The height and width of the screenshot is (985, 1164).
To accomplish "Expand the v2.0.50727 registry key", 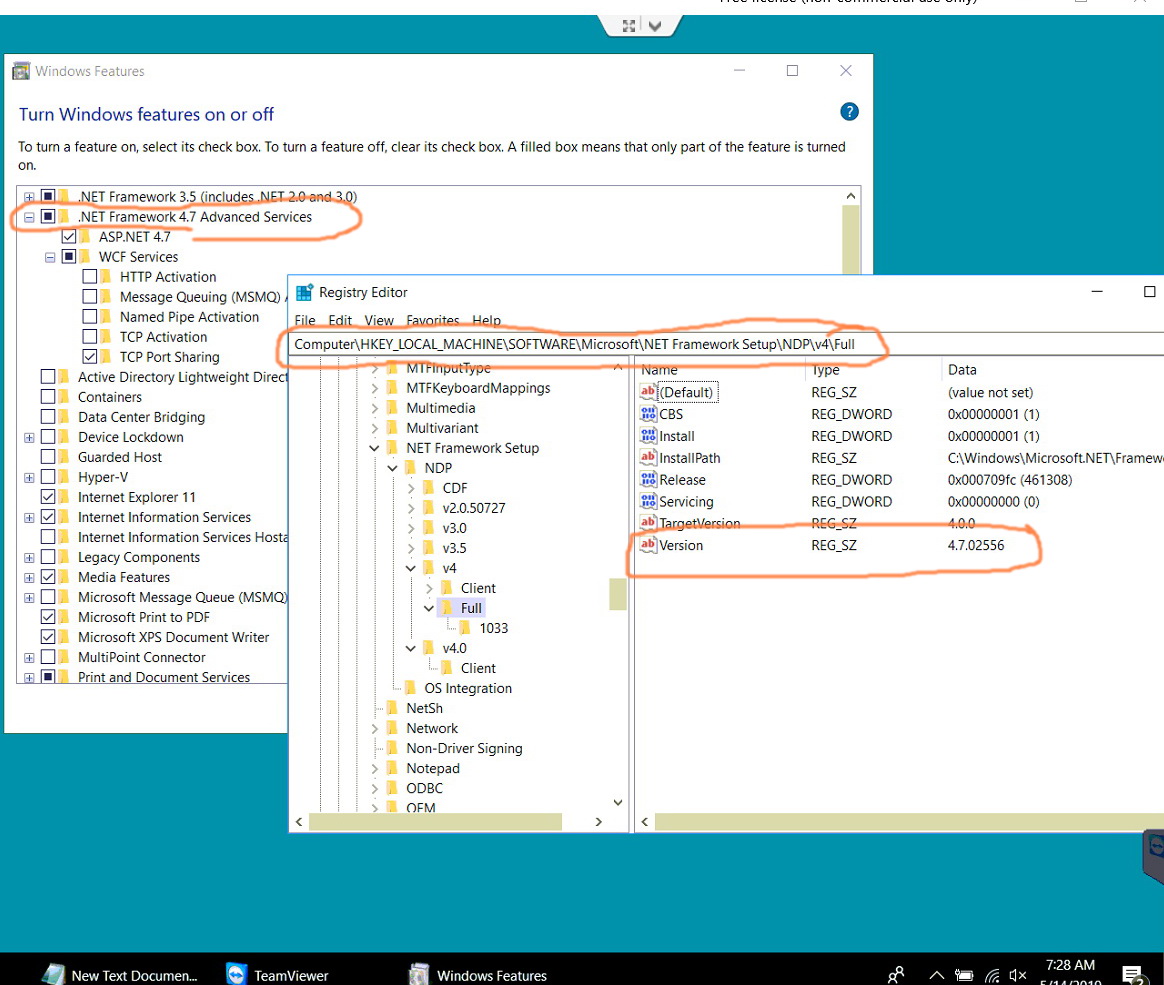I will 411,508.
